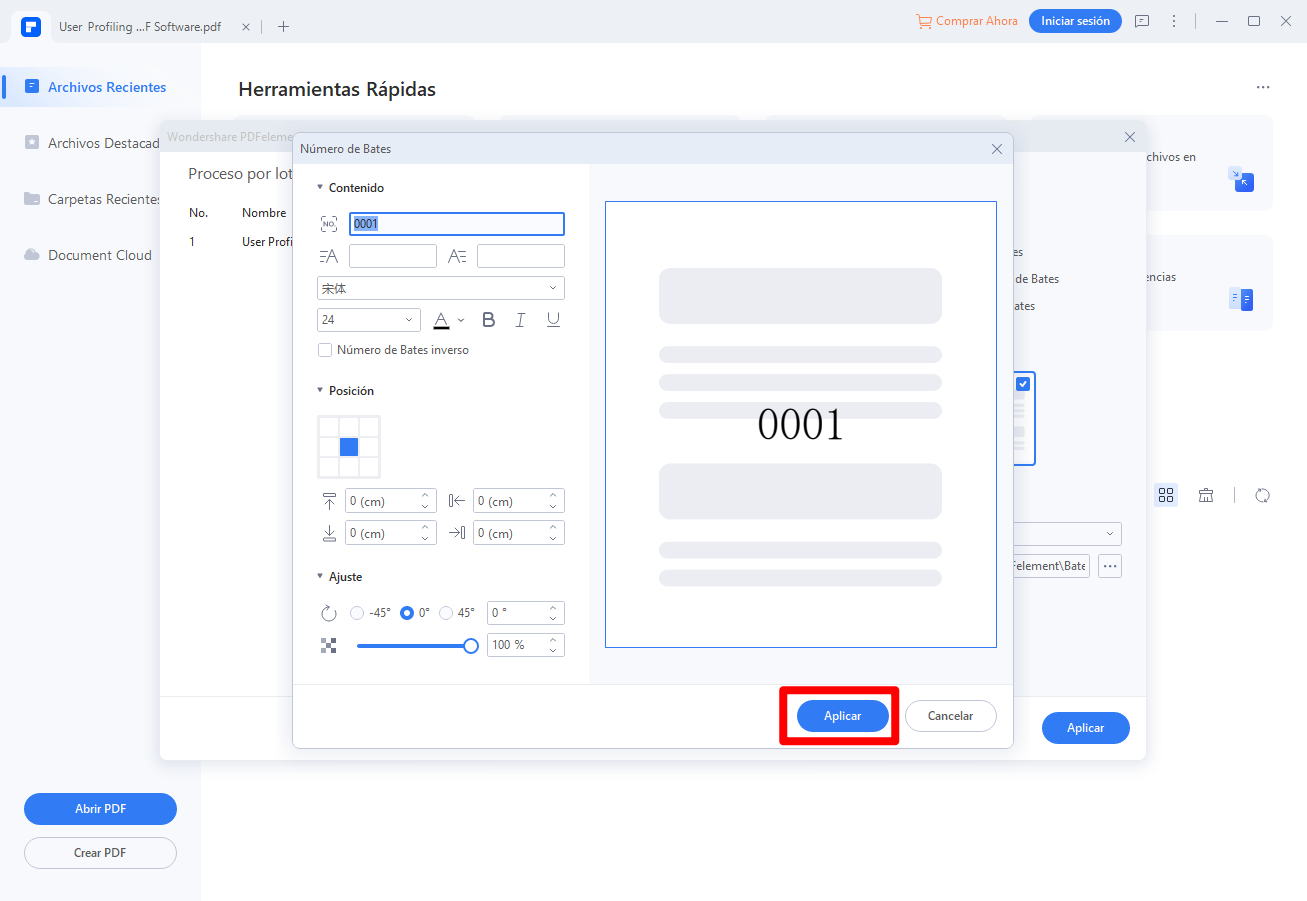Collapse the Ajuste section
1307x901 pixels.
pyautogui.click(x=320, y=577)
